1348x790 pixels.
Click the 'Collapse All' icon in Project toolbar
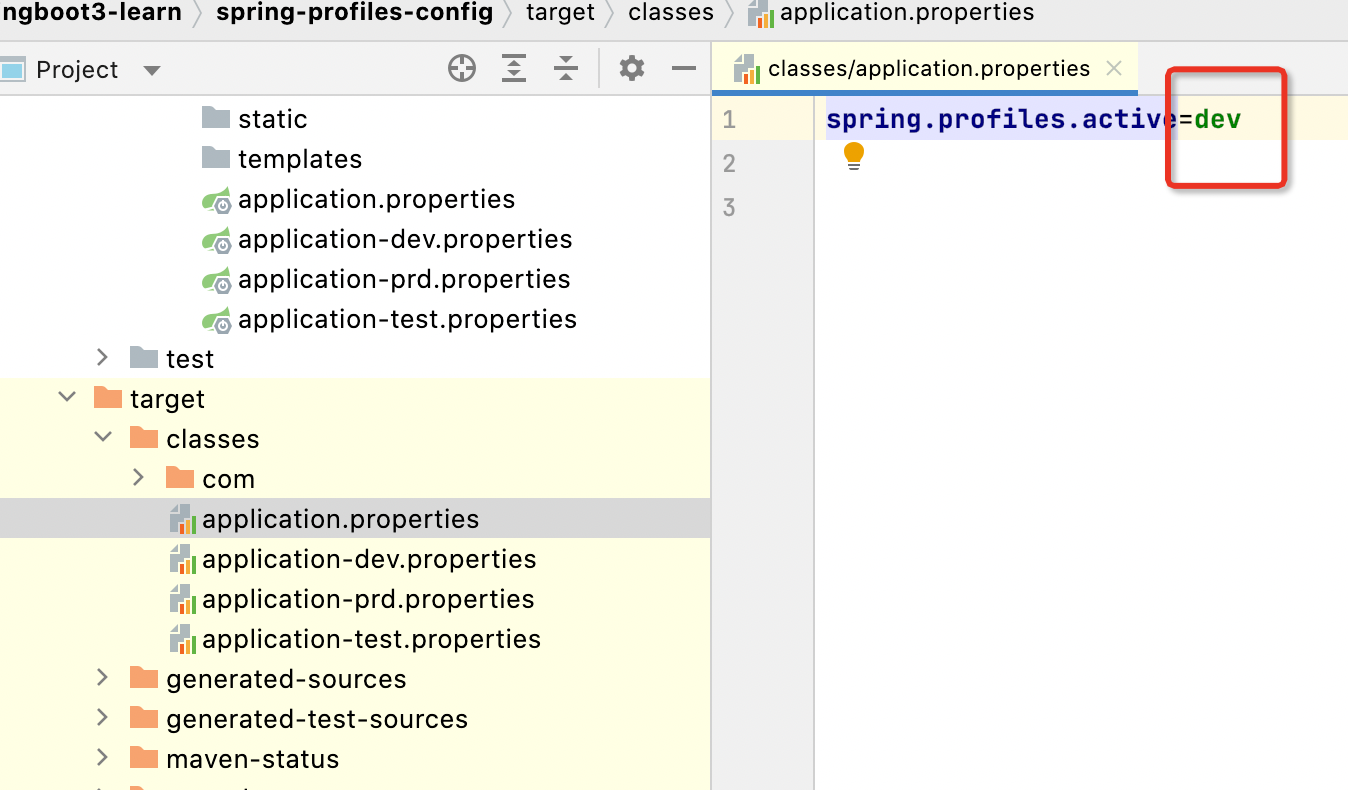click(x=565, y=69)
